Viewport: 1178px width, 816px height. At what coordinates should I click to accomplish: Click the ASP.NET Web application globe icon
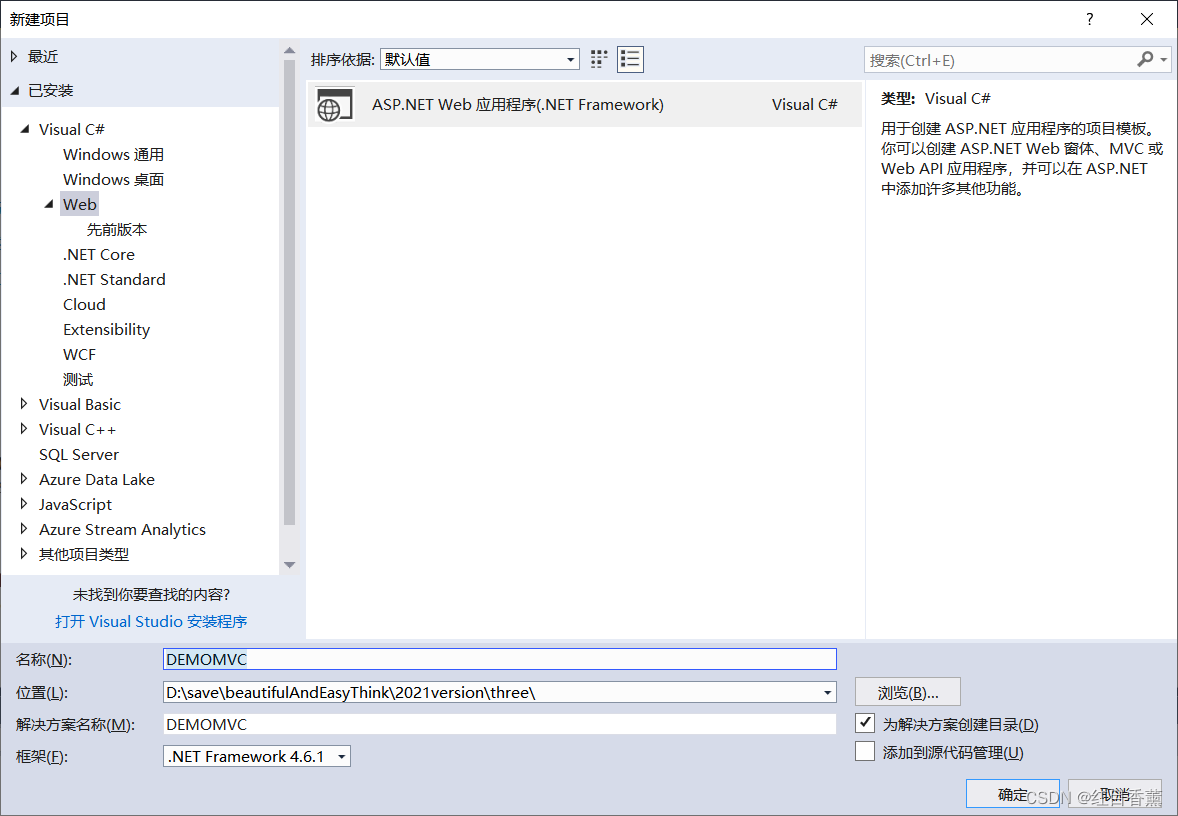click(334, 104)
